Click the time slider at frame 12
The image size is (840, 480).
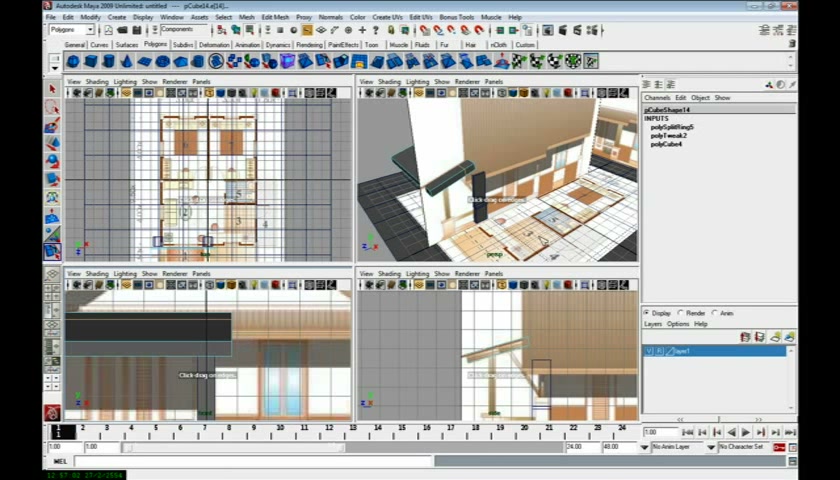(x=329, y=428)
